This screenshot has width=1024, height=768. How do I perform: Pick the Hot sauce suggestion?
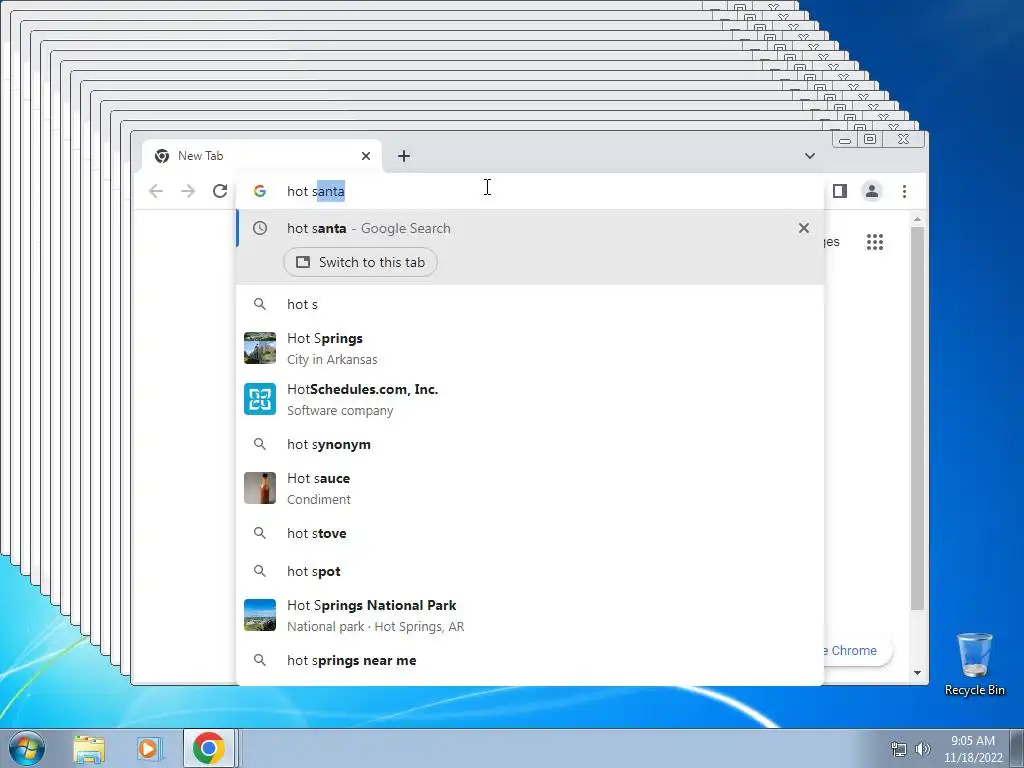[530, 488]
